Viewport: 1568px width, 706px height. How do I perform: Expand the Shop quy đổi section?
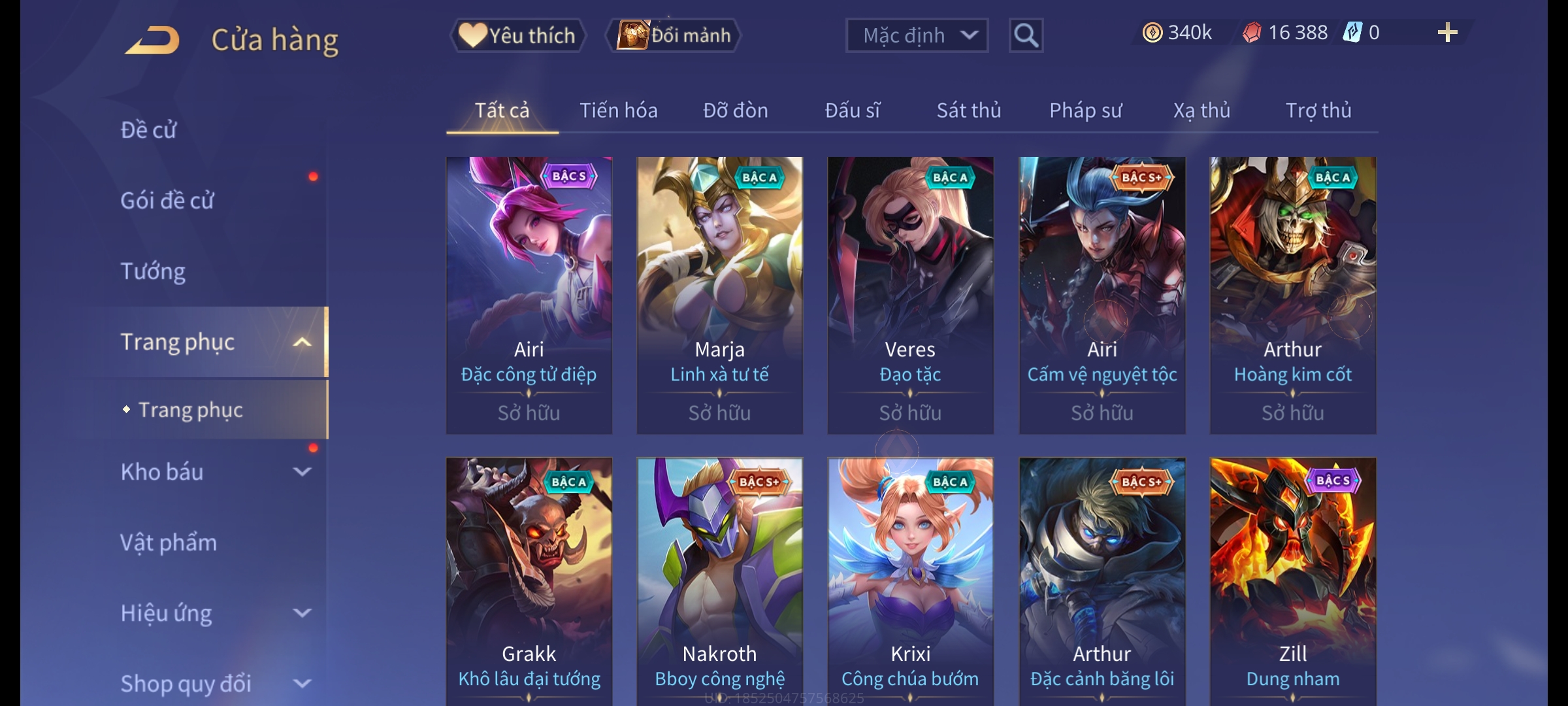tap(302, 683)
